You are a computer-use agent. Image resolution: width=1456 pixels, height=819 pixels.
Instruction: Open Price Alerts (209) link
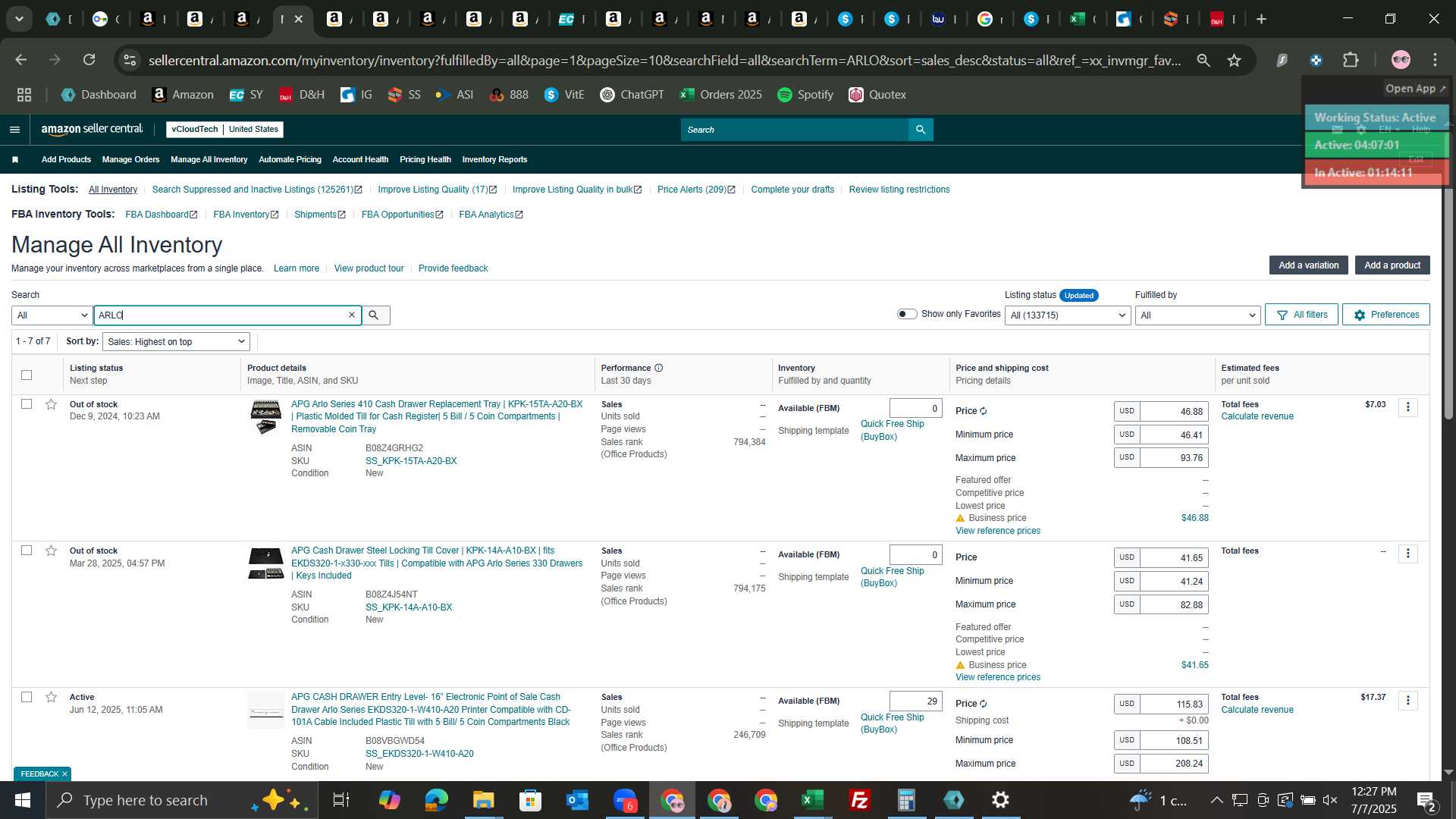(x=696, y=190)
